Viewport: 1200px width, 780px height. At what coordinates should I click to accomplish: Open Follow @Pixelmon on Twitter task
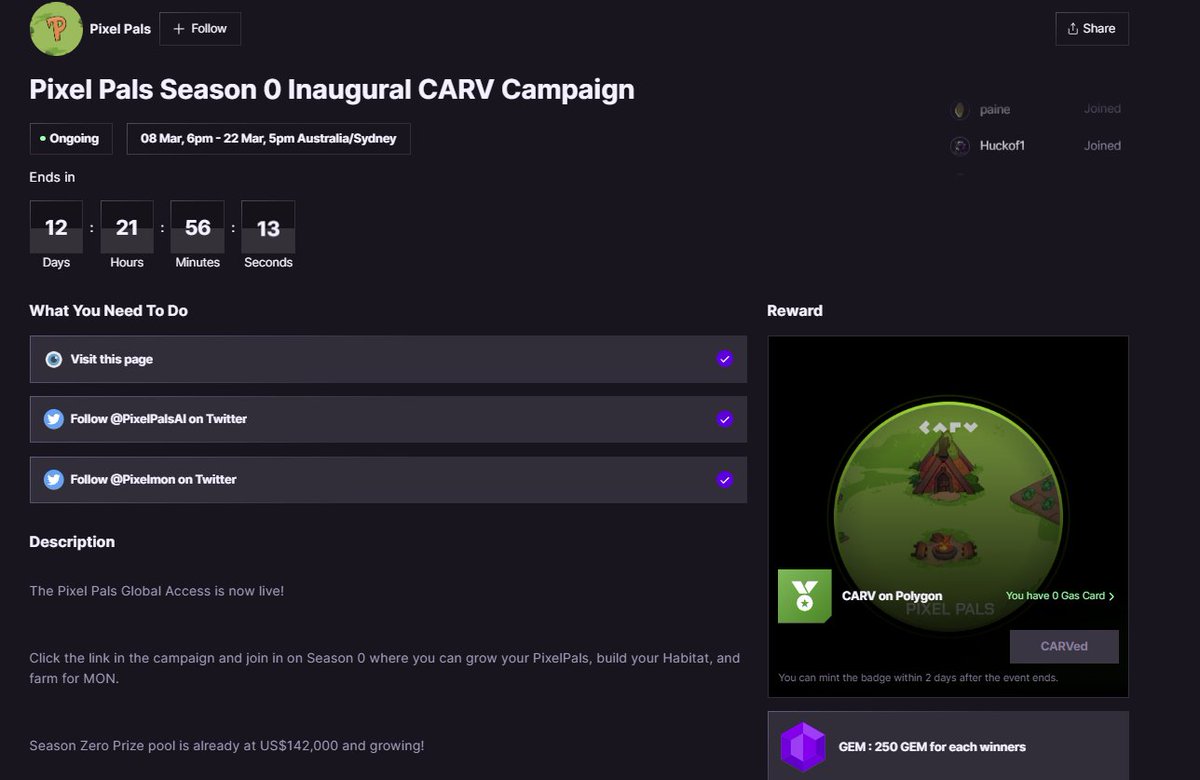point(388,480)
